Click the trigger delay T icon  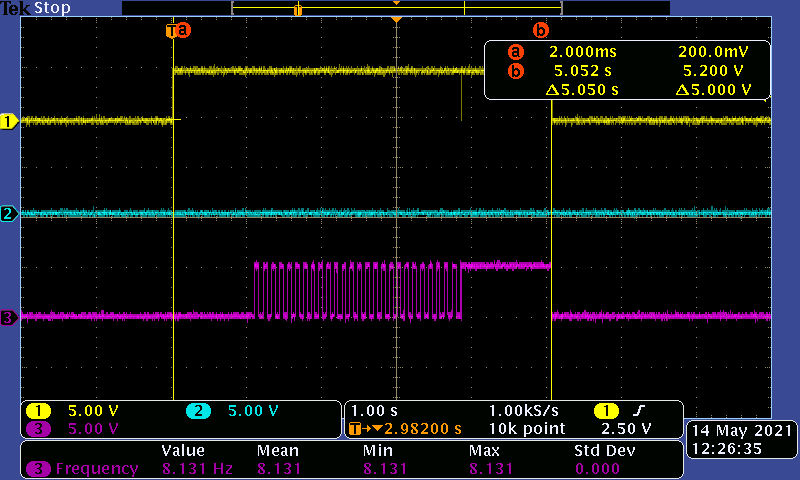(355, 428)
